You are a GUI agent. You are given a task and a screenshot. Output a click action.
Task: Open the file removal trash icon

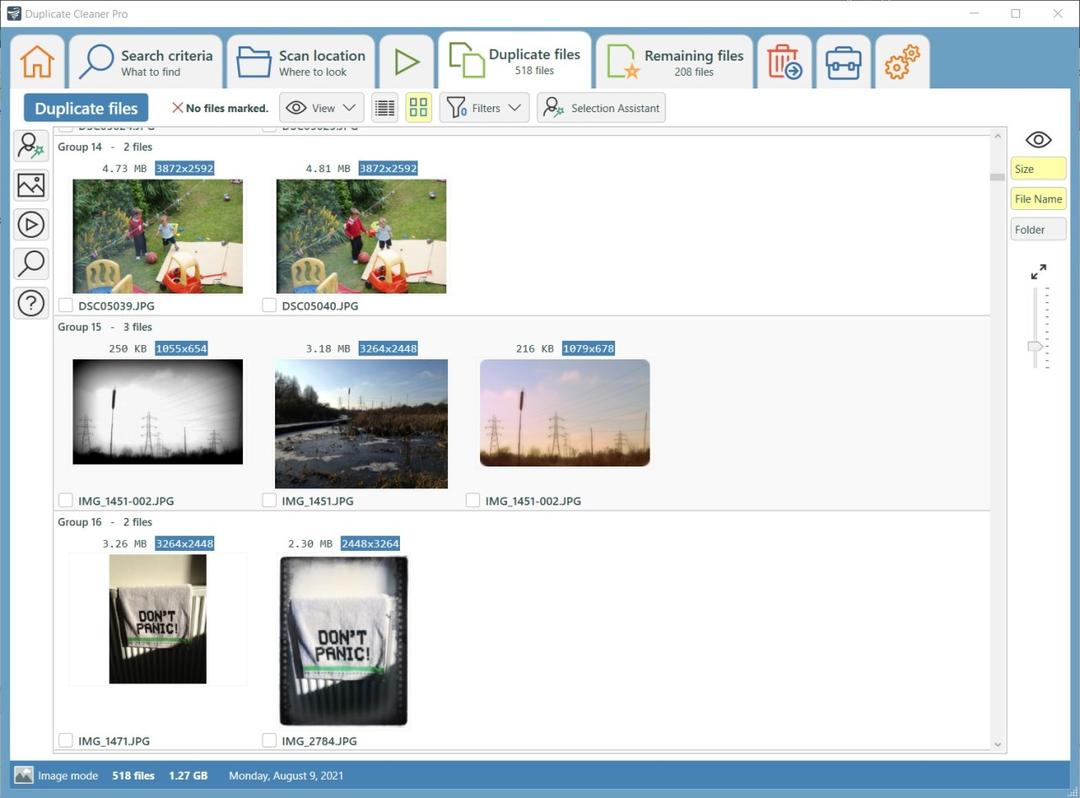coord(784,62)
